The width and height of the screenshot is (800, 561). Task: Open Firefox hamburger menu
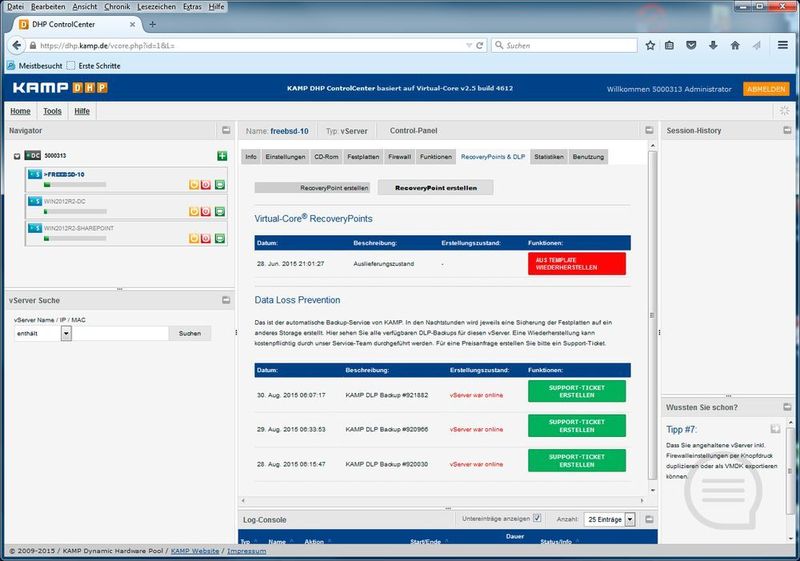click(x=782, y=45)
